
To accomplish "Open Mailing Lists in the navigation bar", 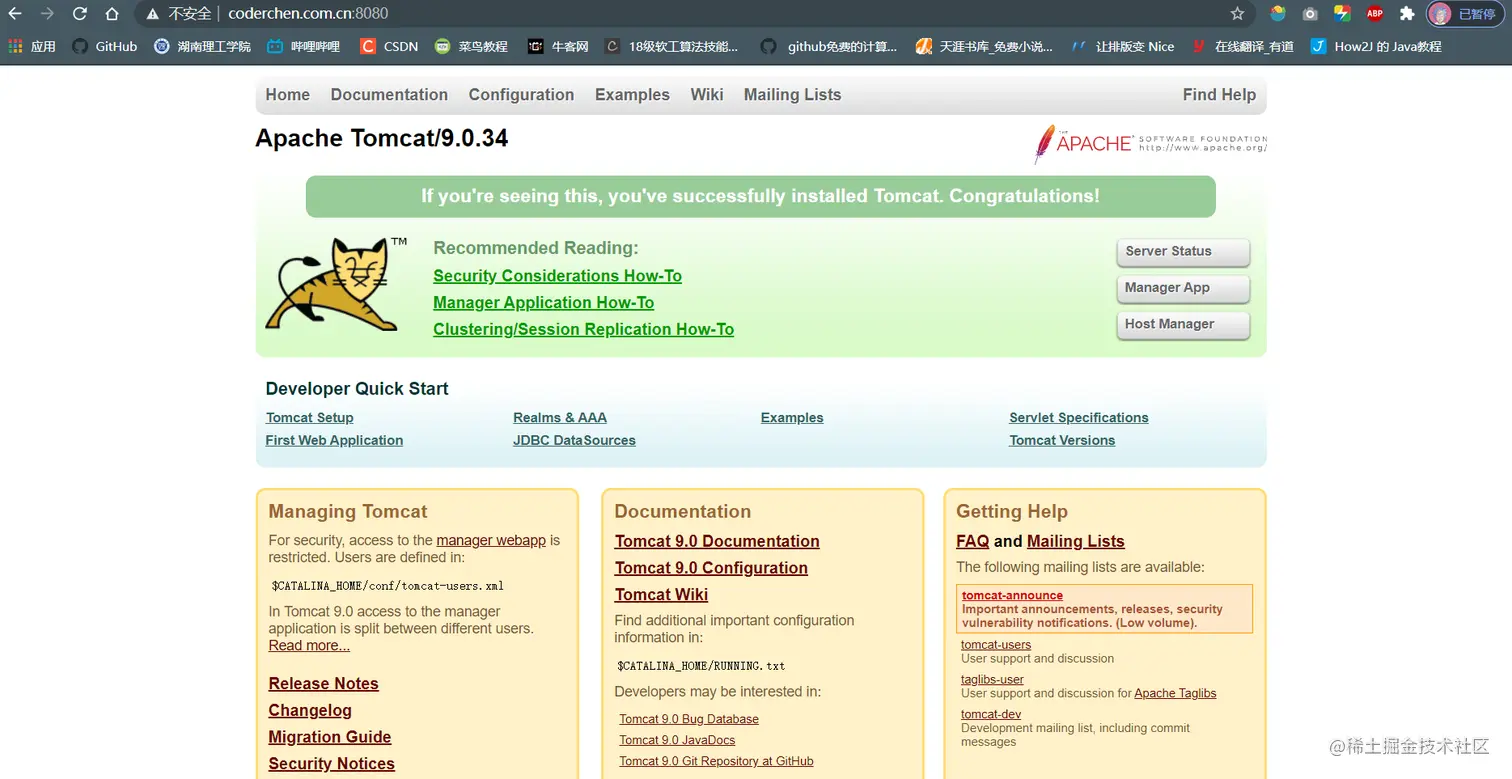I will (792, 95).
